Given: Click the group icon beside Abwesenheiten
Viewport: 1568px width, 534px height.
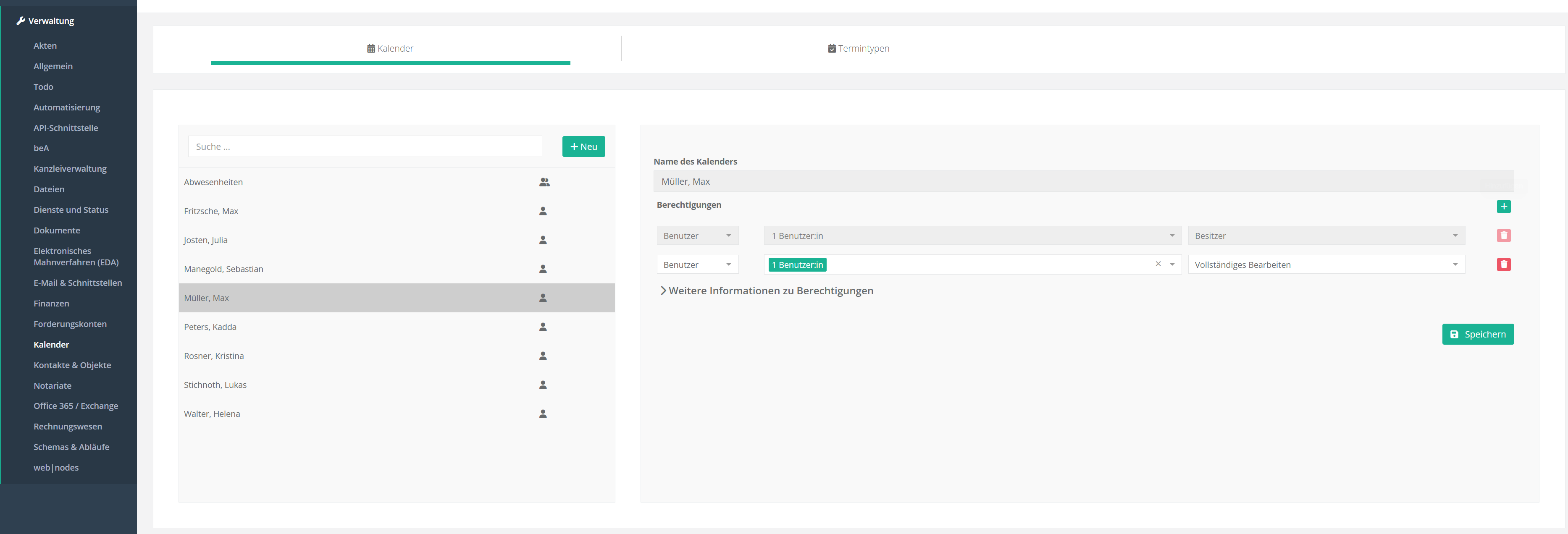Looking at the screenshot, I should point(544,182).
